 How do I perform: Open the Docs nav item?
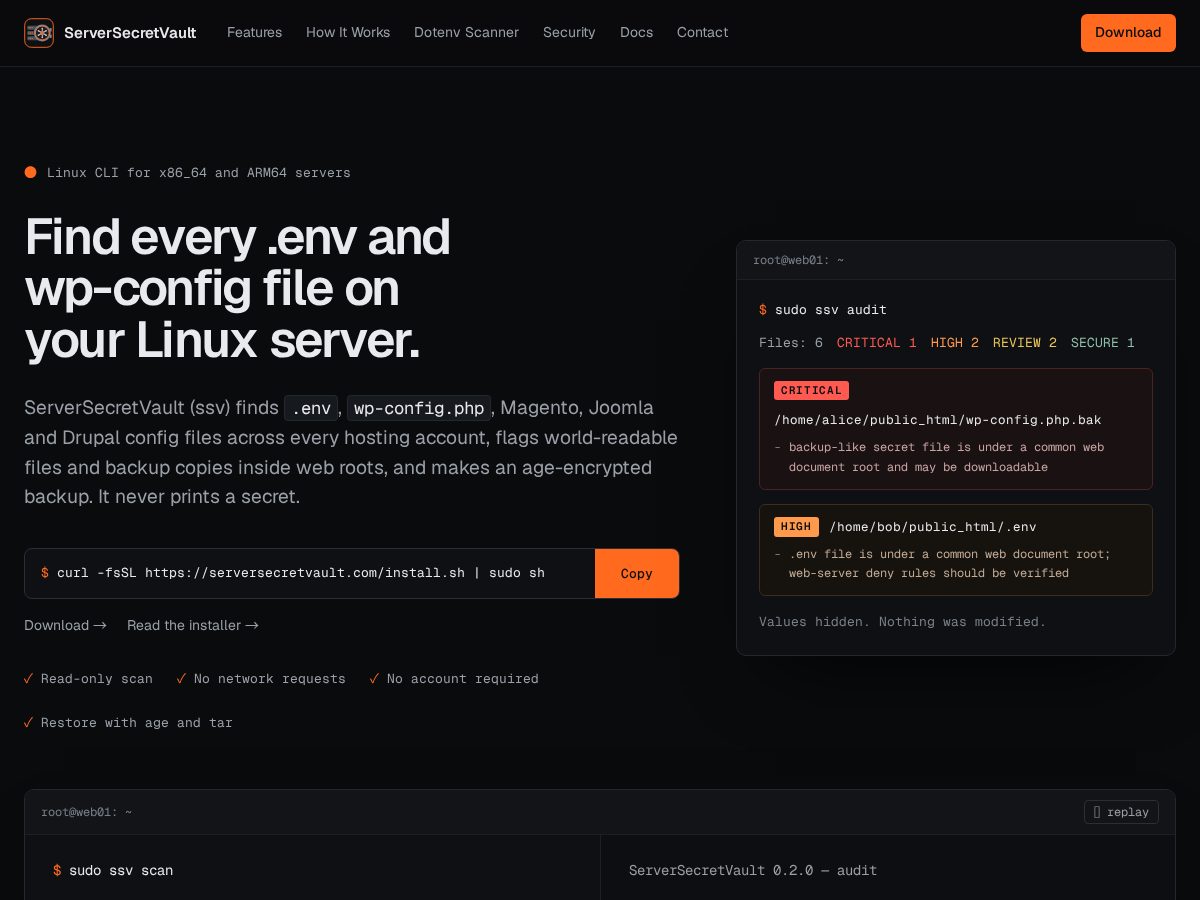[x=636, y=33]
